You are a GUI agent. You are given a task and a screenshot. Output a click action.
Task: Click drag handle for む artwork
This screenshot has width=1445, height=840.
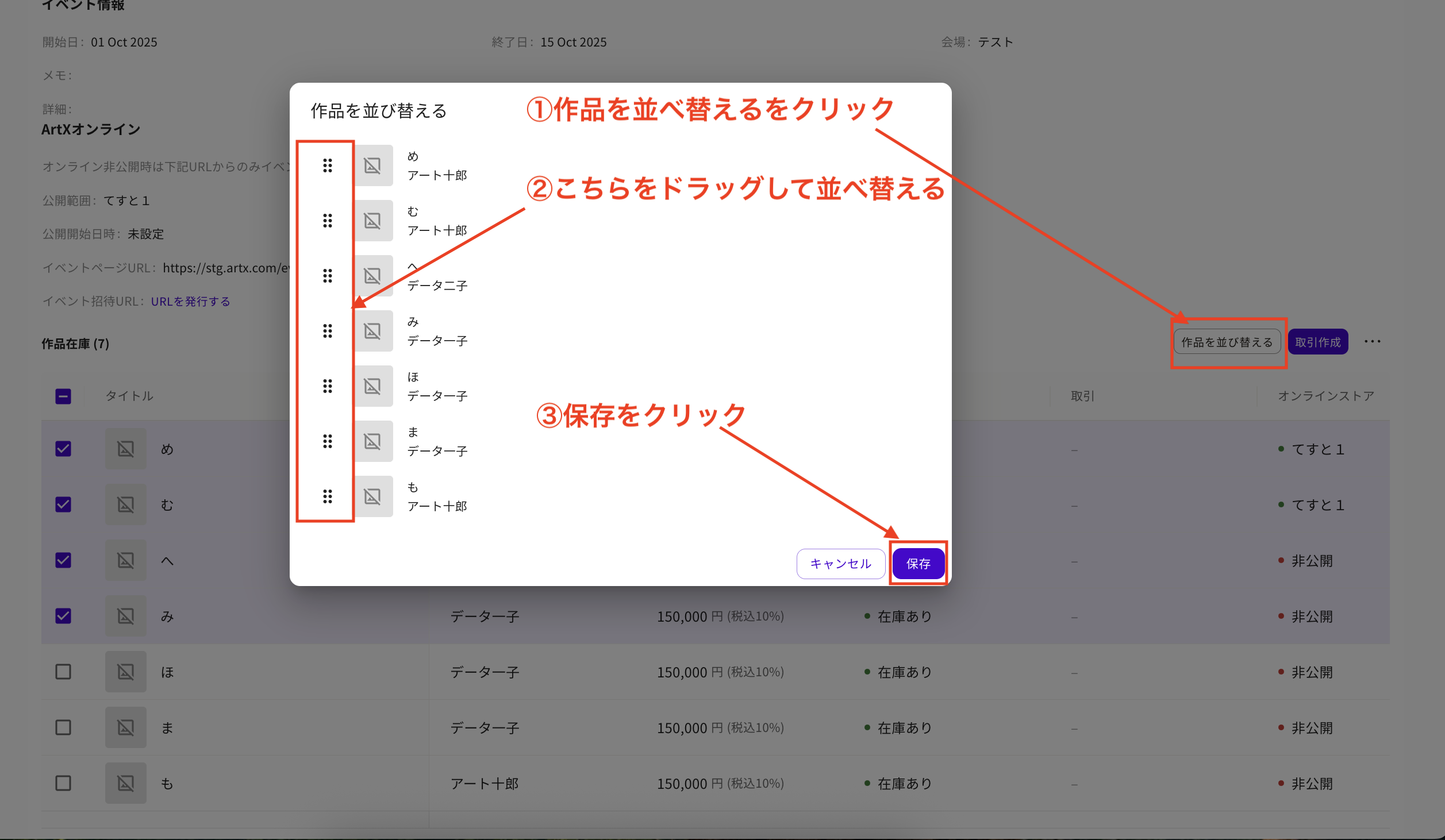coord(328,221)
